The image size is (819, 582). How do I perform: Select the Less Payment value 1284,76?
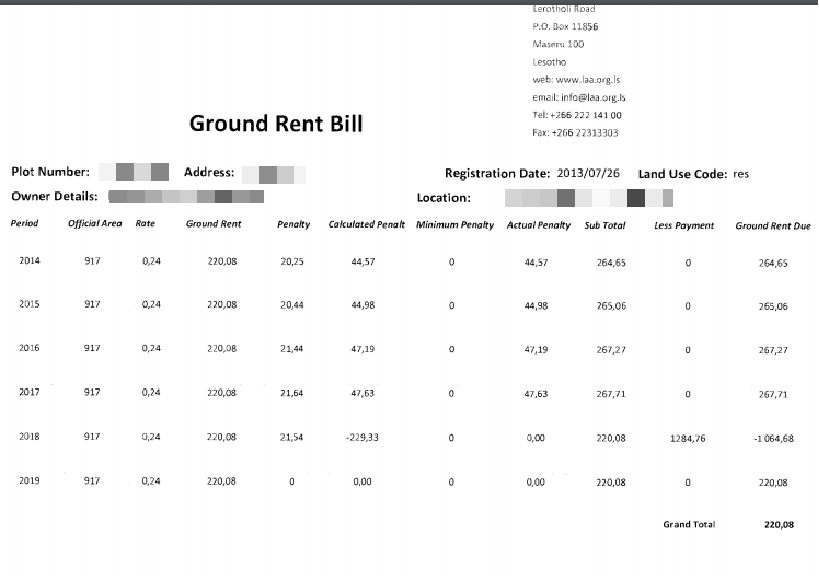pos(688,437)
